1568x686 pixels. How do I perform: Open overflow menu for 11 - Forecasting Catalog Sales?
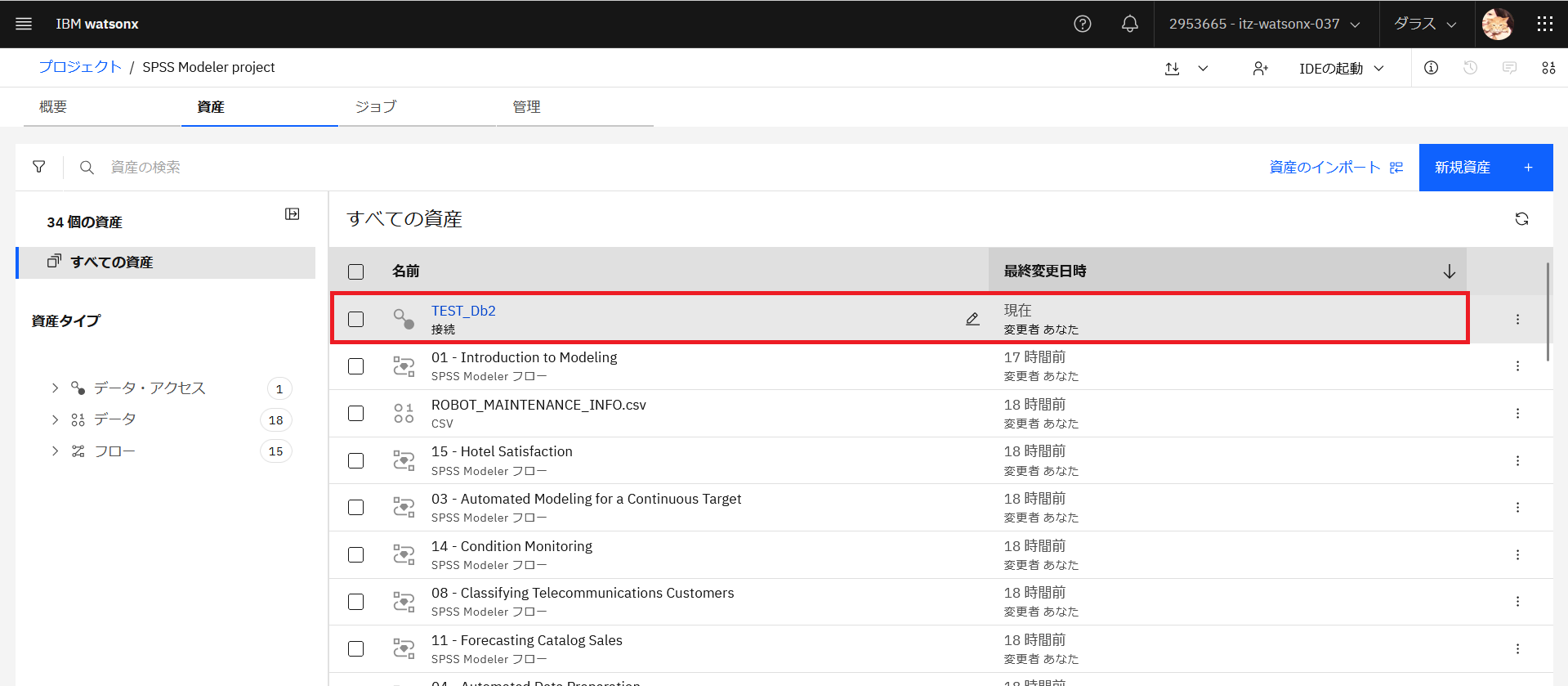tap(1518, 648)
